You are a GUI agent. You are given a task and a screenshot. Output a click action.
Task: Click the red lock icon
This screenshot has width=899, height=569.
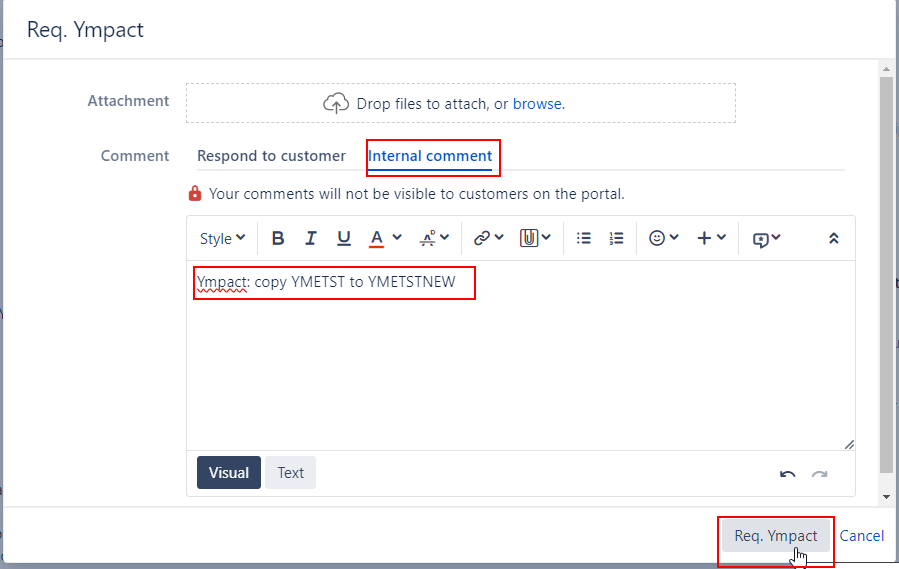[x=195, y=193]
